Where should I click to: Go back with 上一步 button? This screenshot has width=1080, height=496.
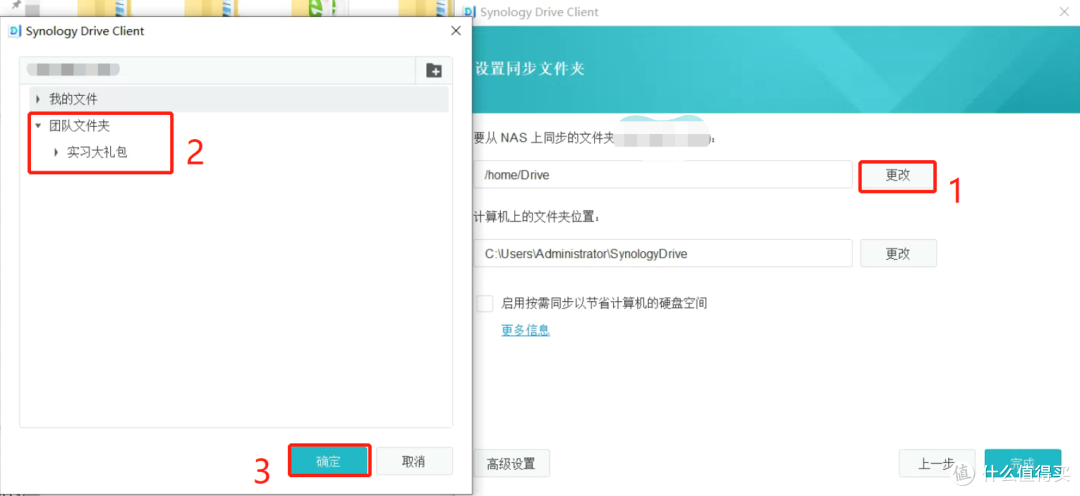pyautogui.click(x=937, y=464)
